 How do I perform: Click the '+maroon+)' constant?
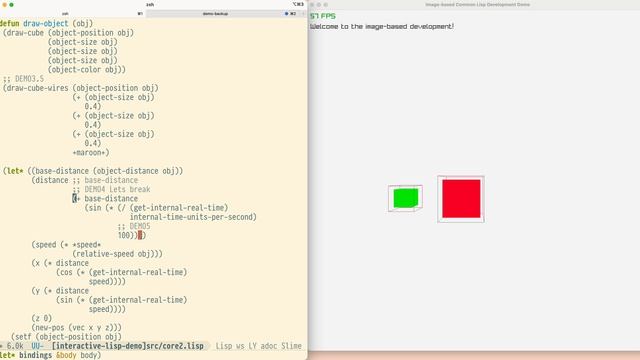(x=91, y=152)
